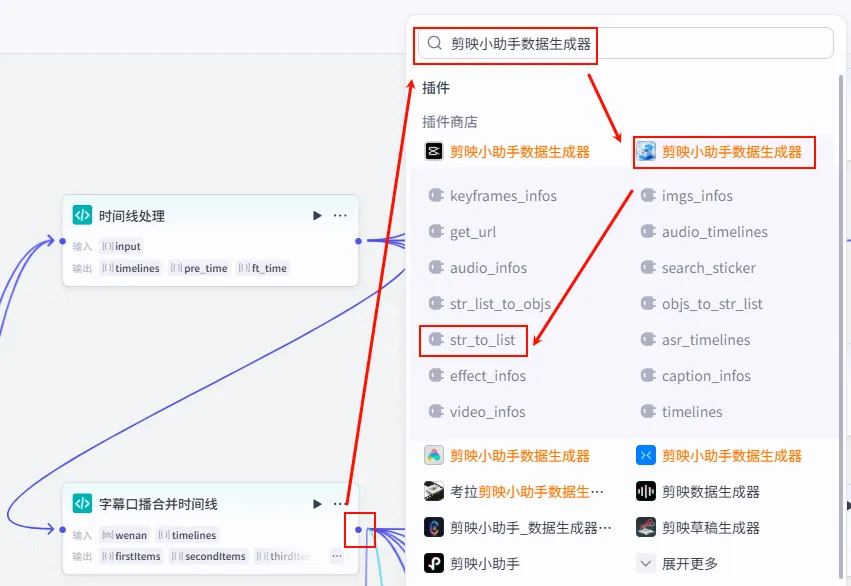Select the blue cube-icon 剪映小助手数据生成器 plugin
Viewport: 851px width, 586px height.
click(x=719, y=151)
